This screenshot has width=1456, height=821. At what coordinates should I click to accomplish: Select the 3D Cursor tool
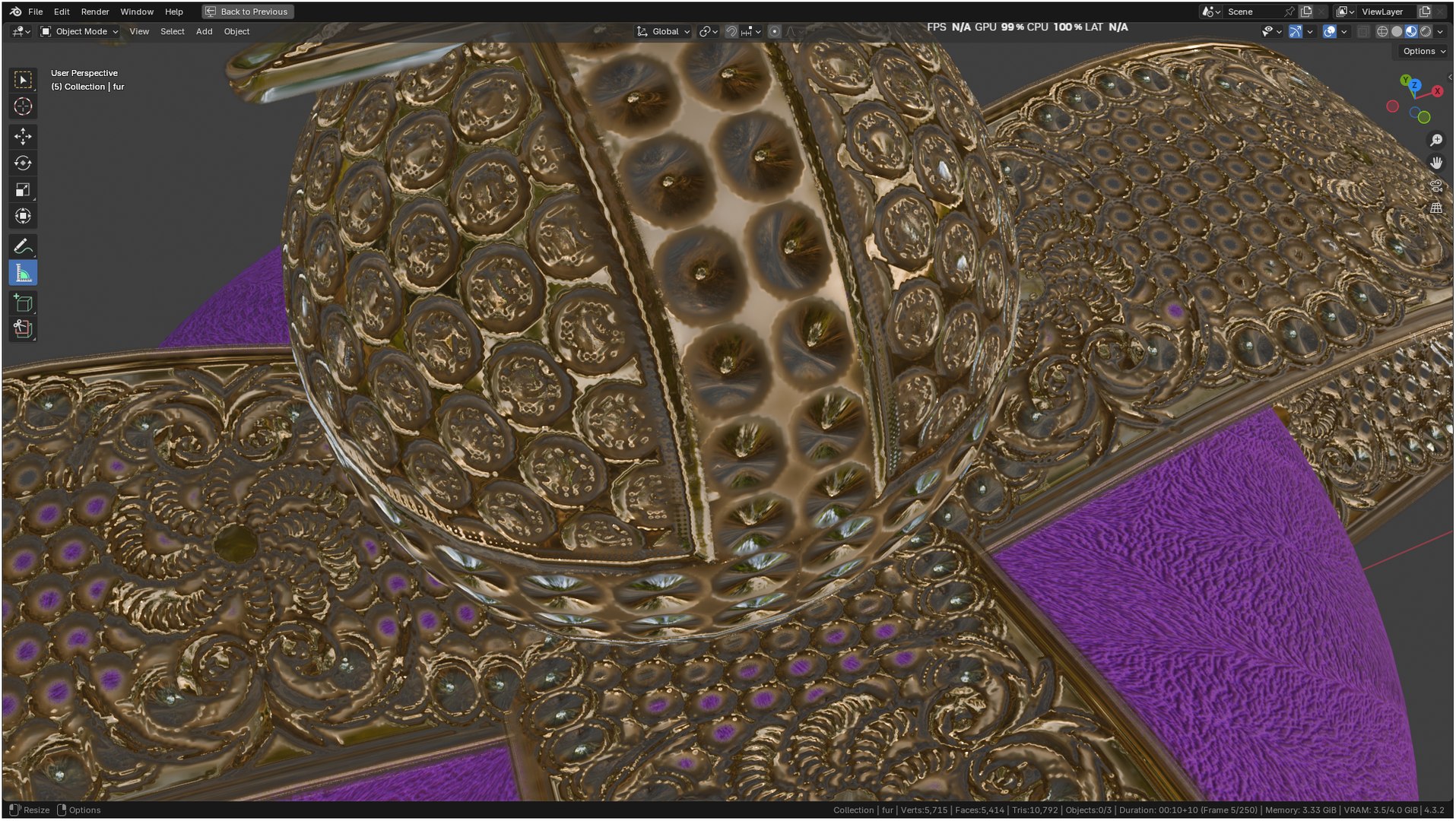[x=23, y=106]
